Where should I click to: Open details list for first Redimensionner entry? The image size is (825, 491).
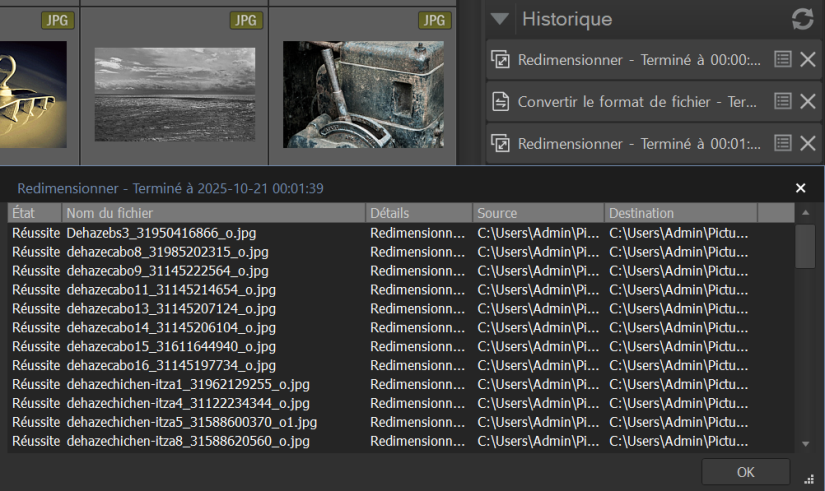(783, 60)
